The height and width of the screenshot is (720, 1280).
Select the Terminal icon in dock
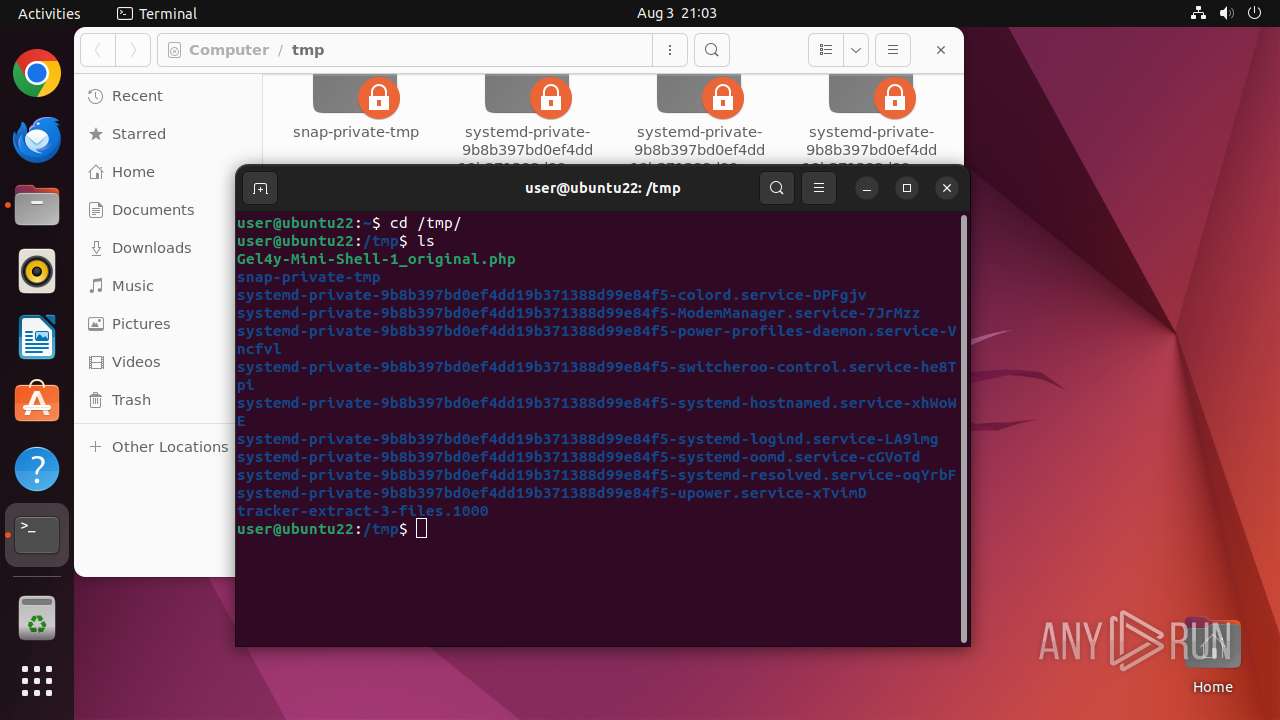click(x=37, y=535)
